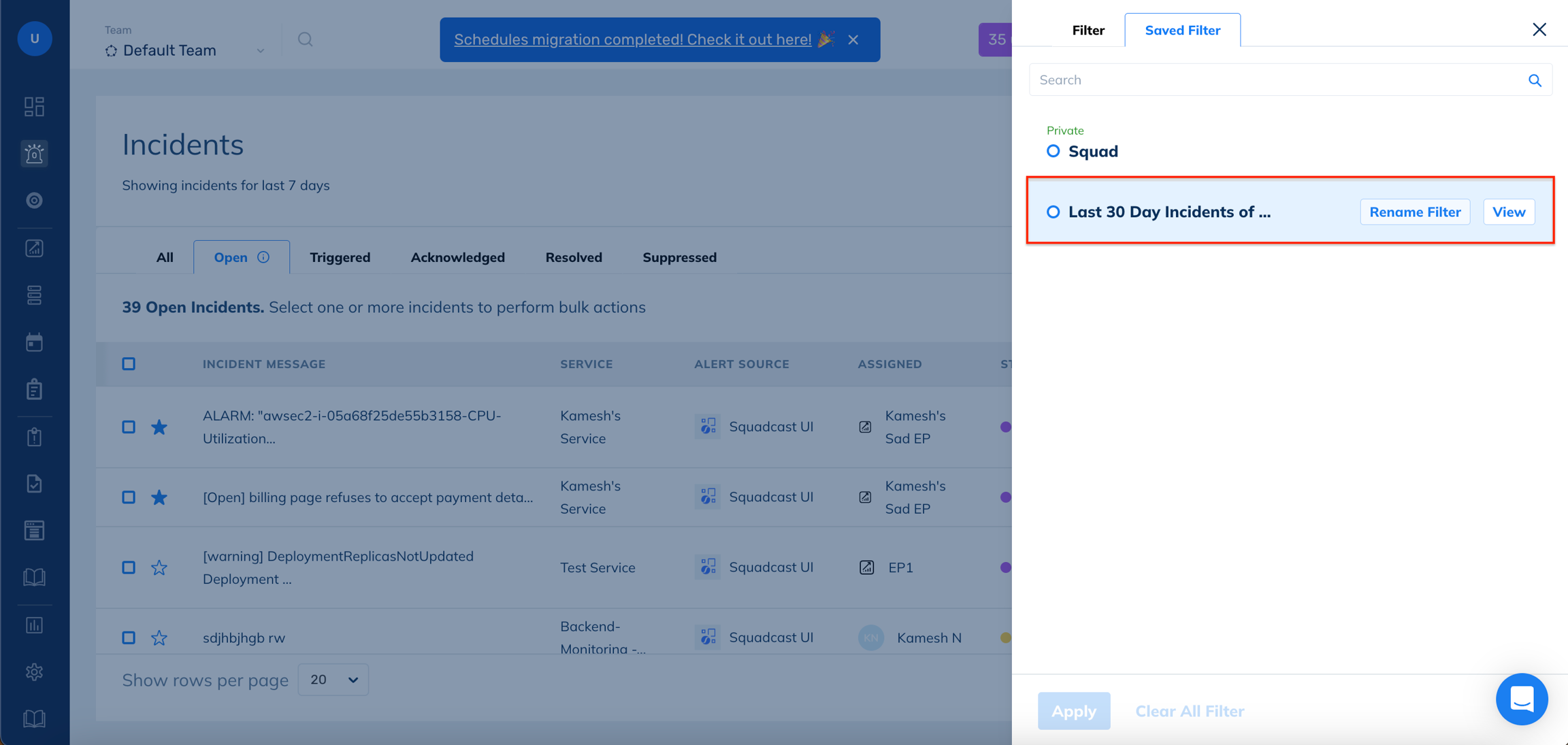
Task: Click the search magnifier near team selector
Action: pyautogui.click(x=306, y=39)
